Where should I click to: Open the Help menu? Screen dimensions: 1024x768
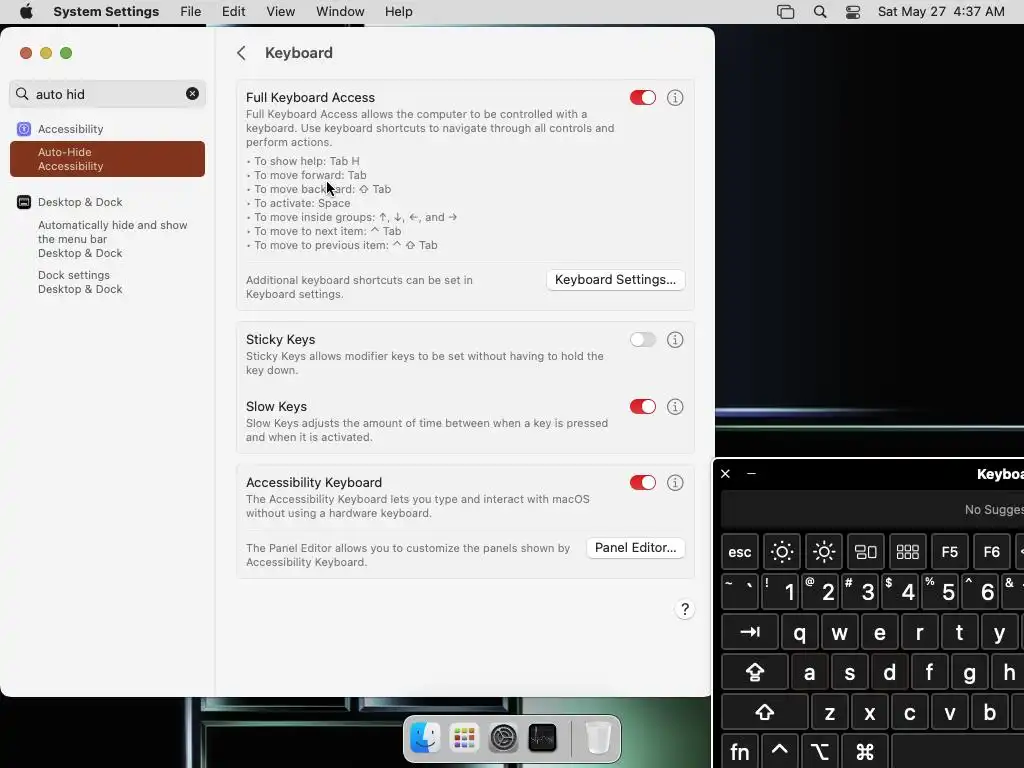click(x=398, y=12)
